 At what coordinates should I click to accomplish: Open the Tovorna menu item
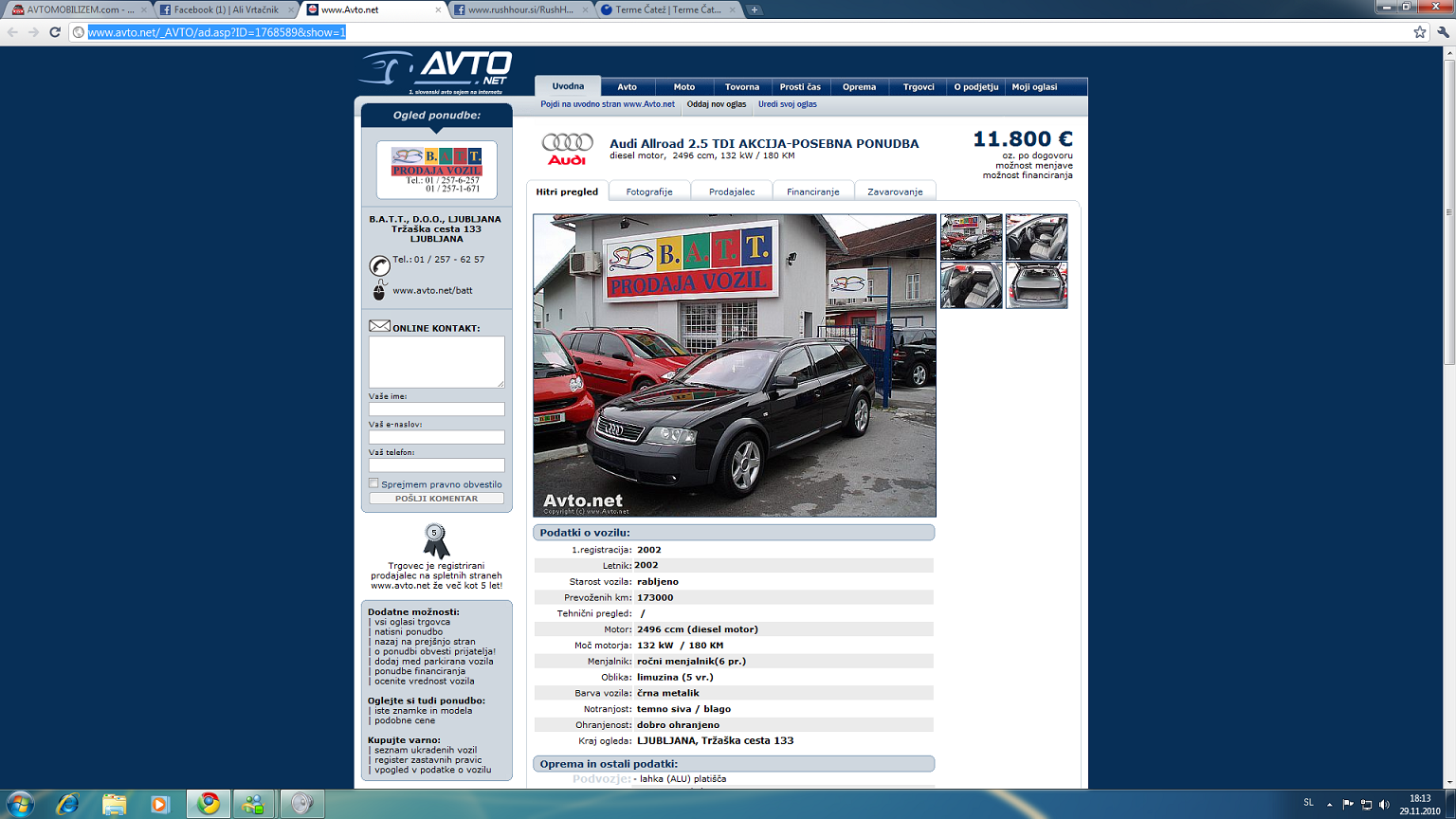[742, 86]
